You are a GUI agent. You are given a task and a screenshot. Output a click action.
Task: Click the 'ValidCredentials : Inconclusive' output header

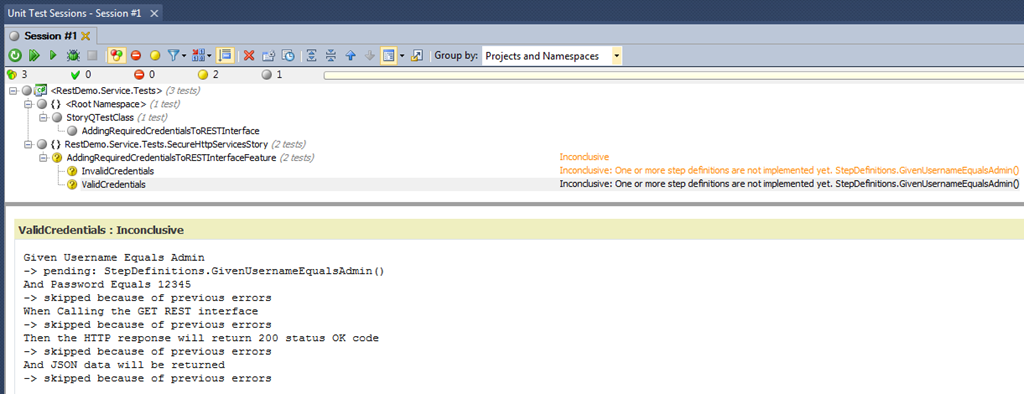coord(101,230)
